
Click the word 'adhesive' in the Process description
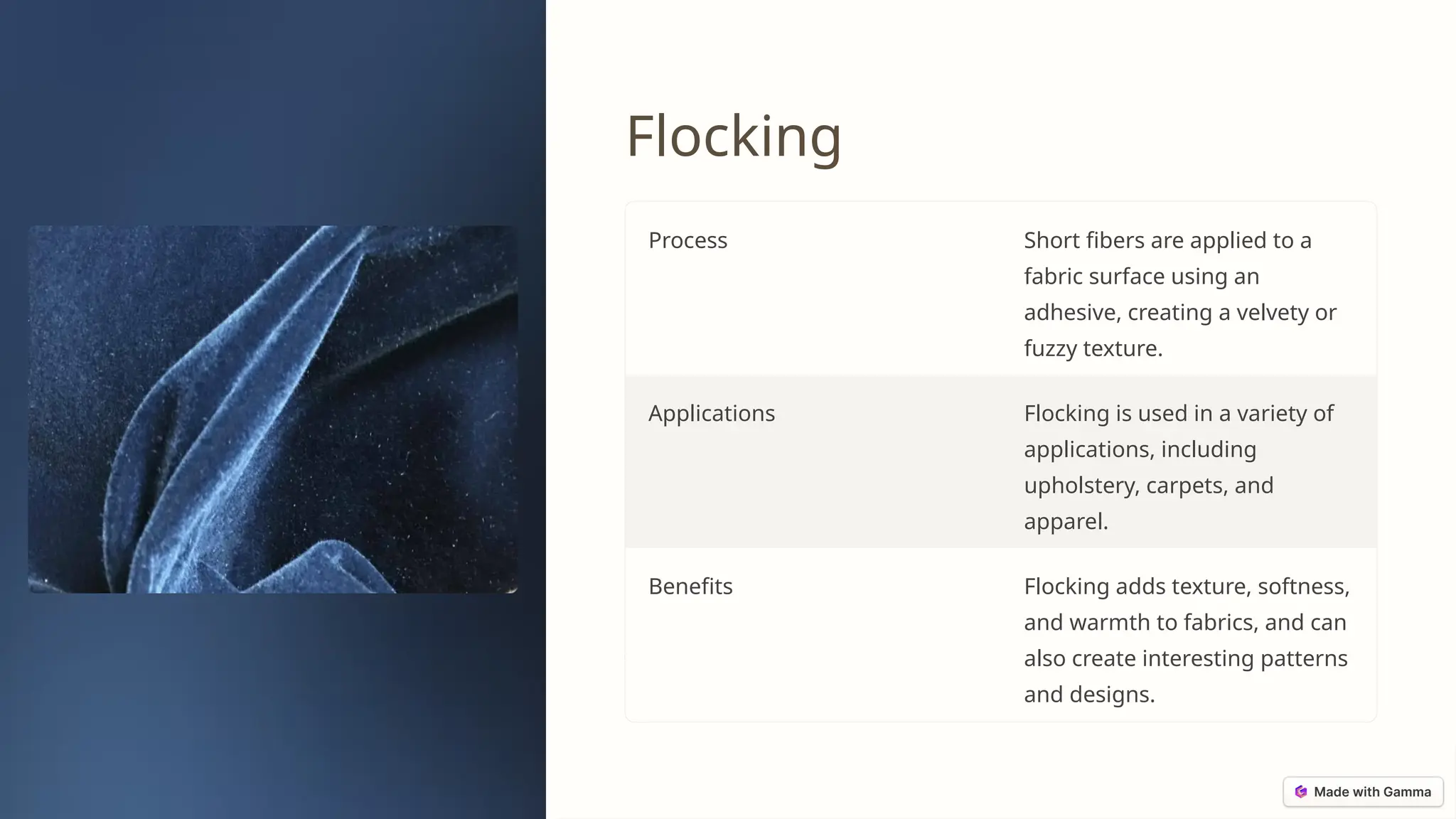1071,313
